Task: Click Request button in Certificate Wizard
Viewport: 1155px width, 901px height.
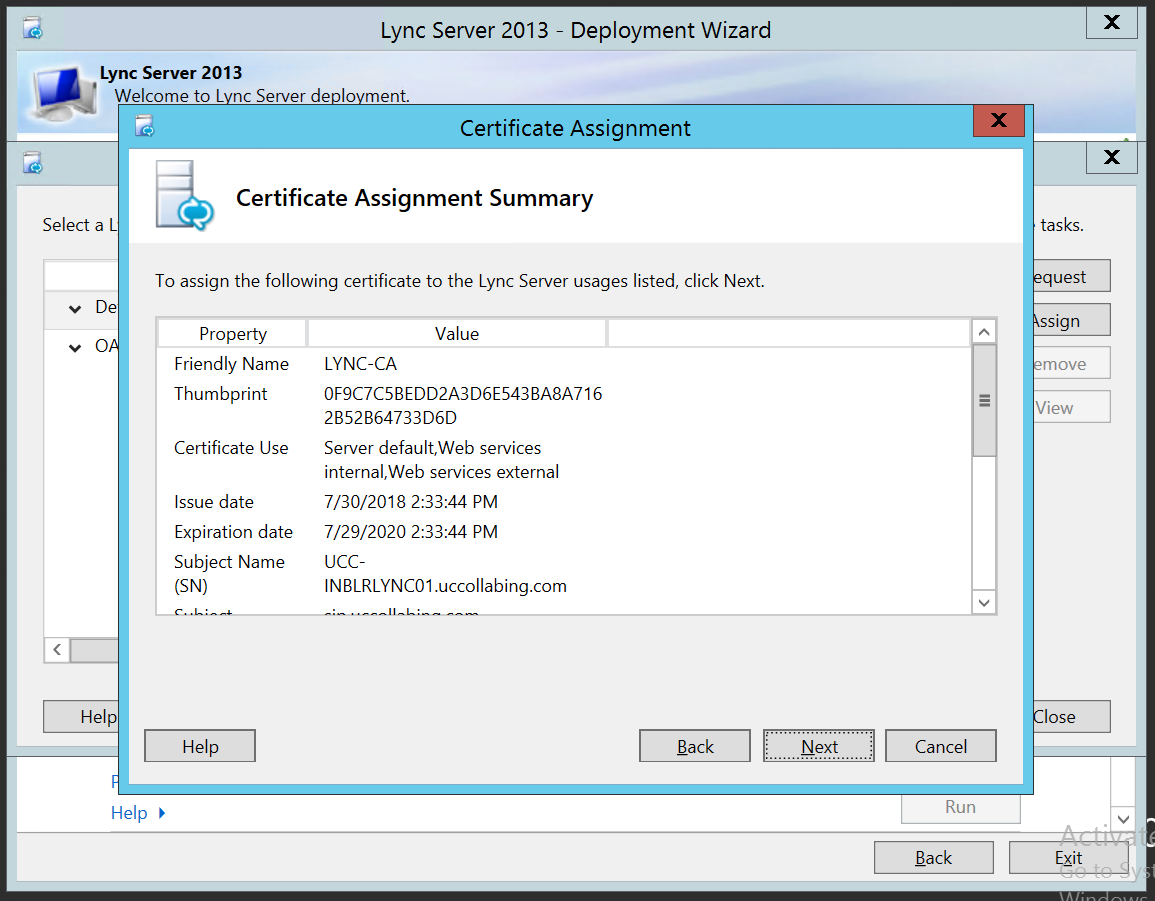Action: click(1072, 276)
